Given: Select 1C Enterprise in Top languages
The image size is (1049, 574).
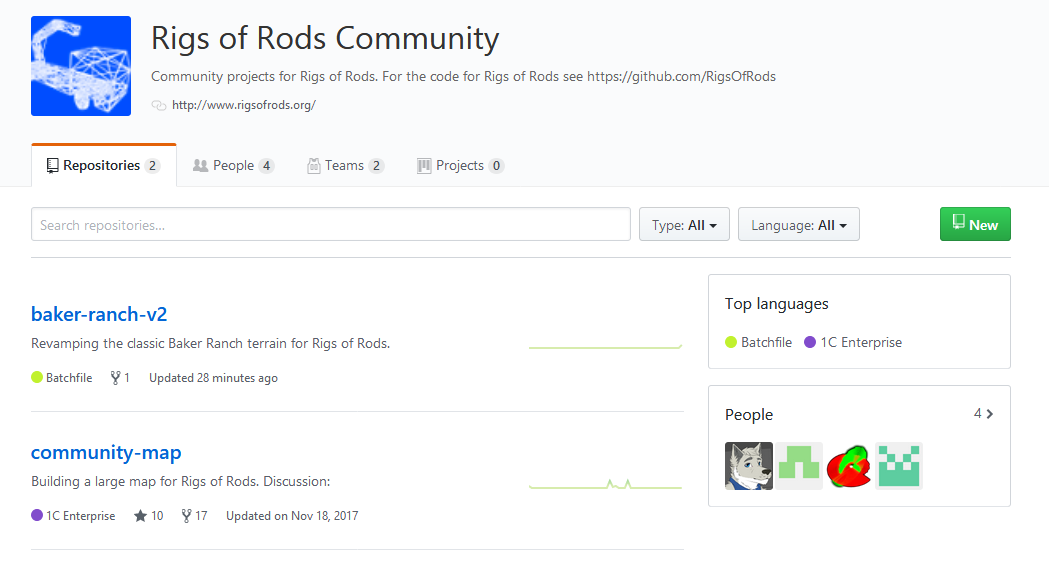Looking at the screenshot, I should pos(853,343).
